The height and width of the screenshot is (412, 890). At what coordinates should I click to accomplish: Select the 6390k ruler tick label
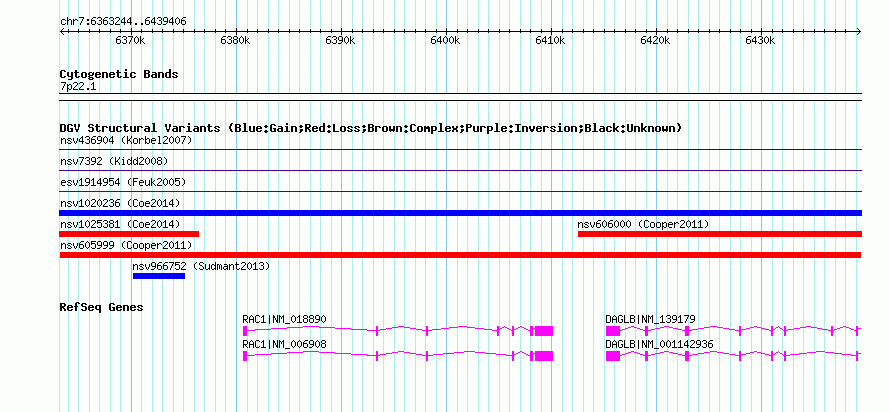pos(341,41)
